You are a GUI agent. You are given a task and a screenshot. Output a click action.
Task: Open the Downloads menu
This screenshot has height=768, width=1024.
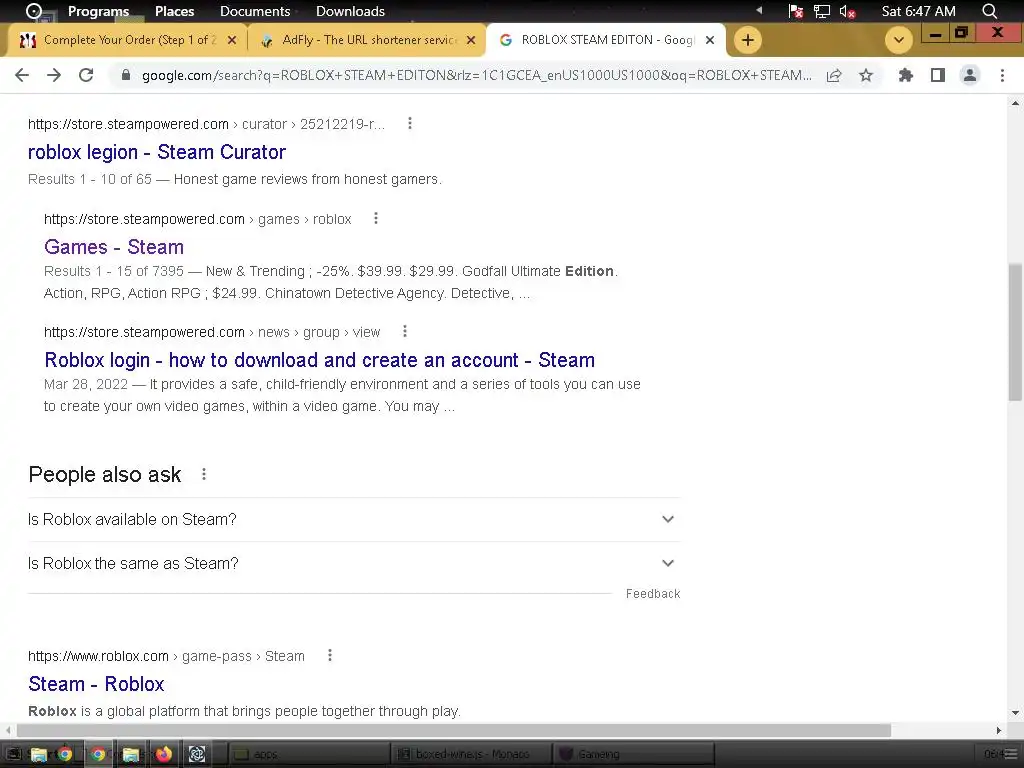click(x=350, y=11)
